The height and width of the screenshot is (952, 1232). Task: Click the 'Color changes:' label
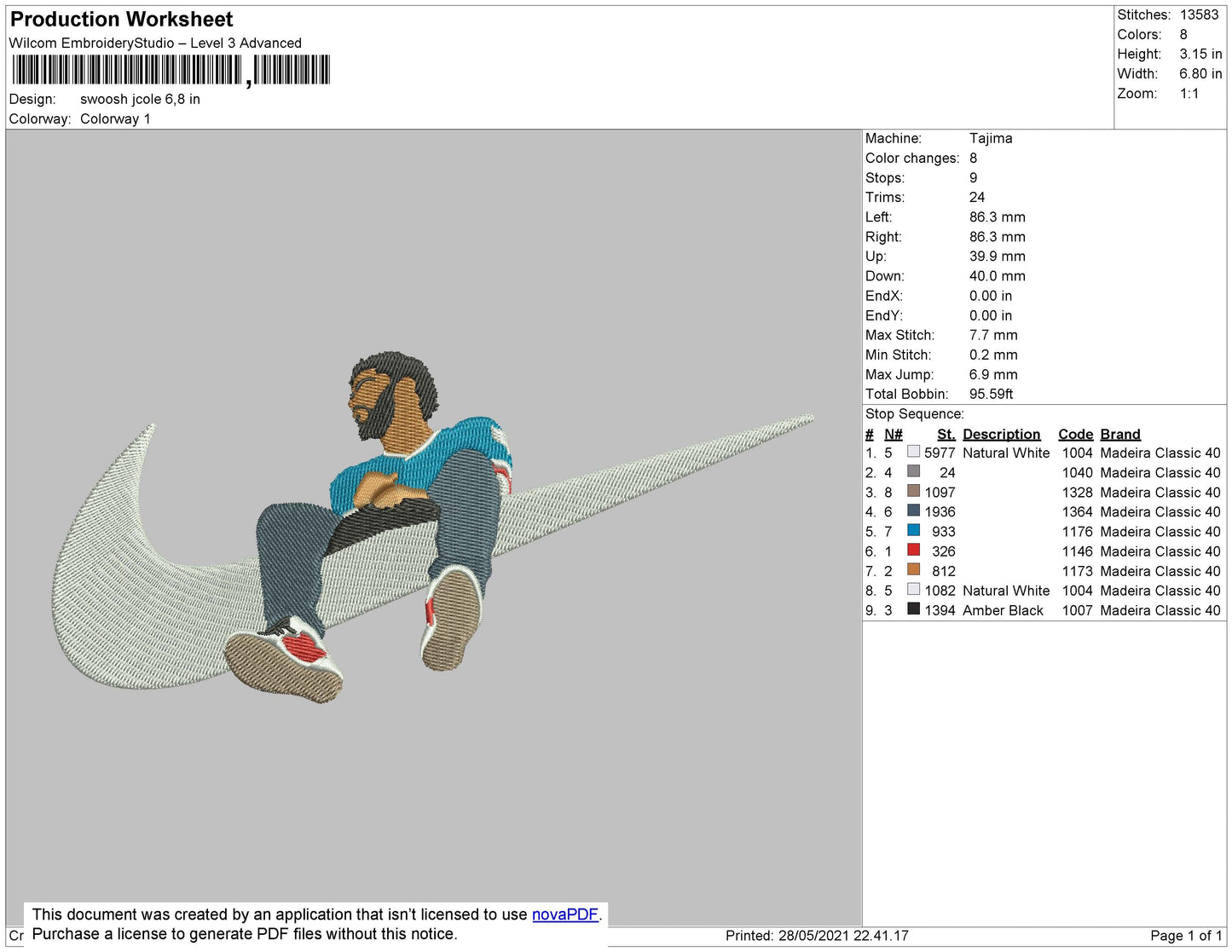(x=912, y=158)
